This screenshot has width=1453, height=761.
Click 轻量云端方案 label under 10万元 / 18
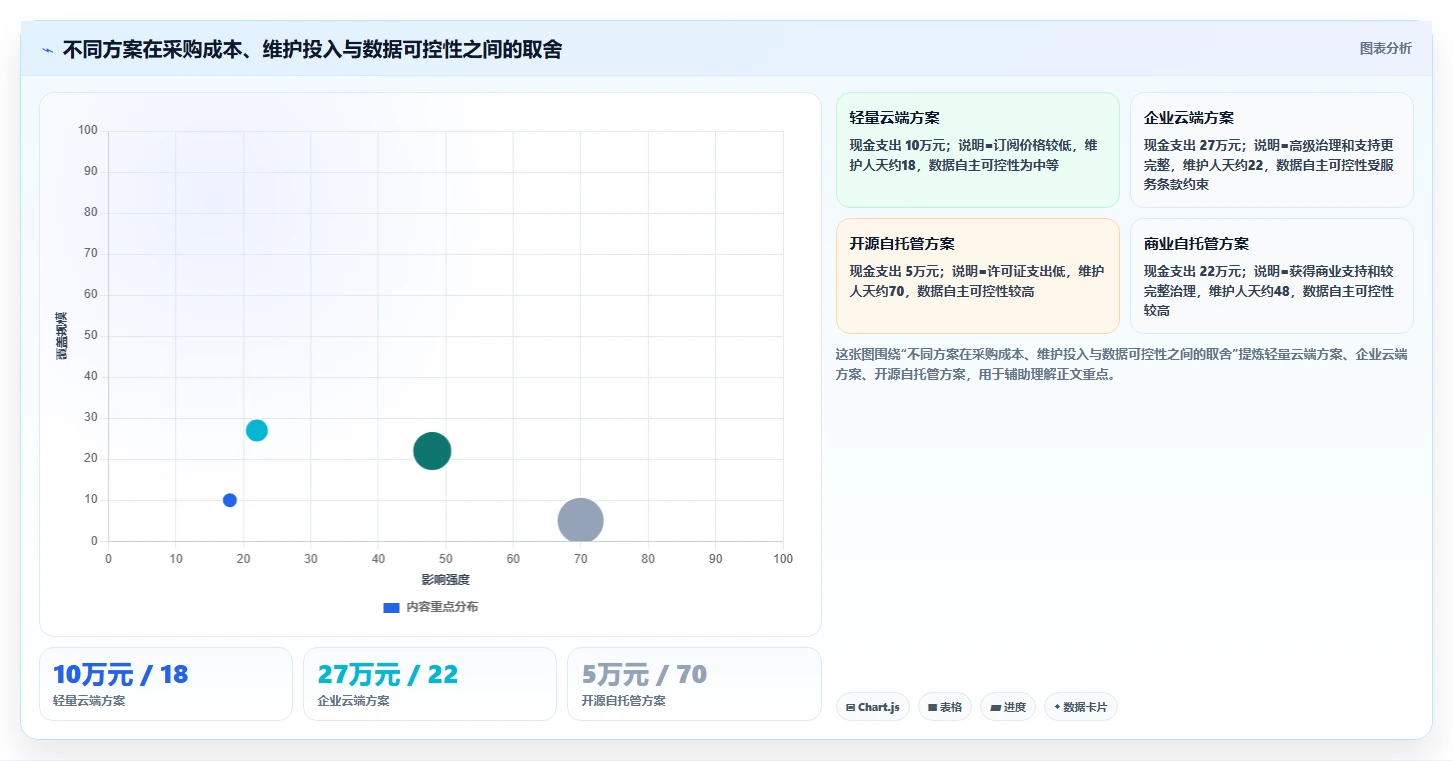click(89, 701)
